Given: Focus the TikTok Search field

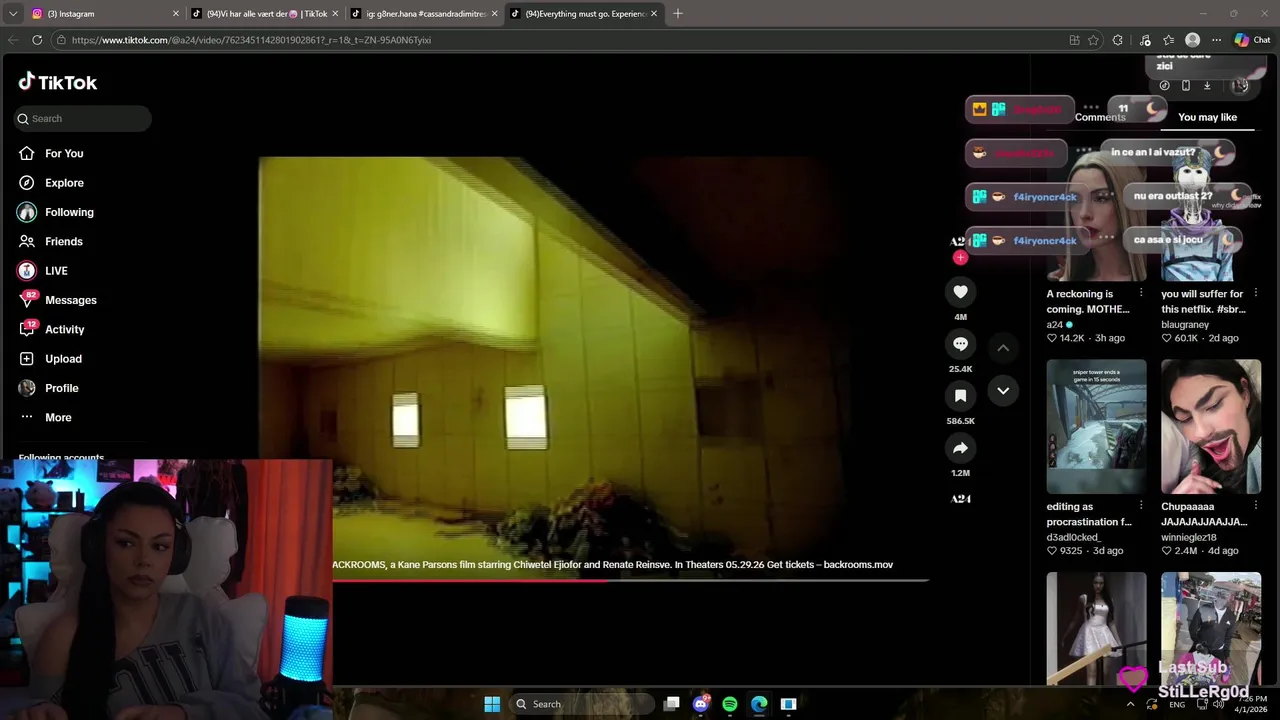Looking at the screenshot, I should click(83, 118).
